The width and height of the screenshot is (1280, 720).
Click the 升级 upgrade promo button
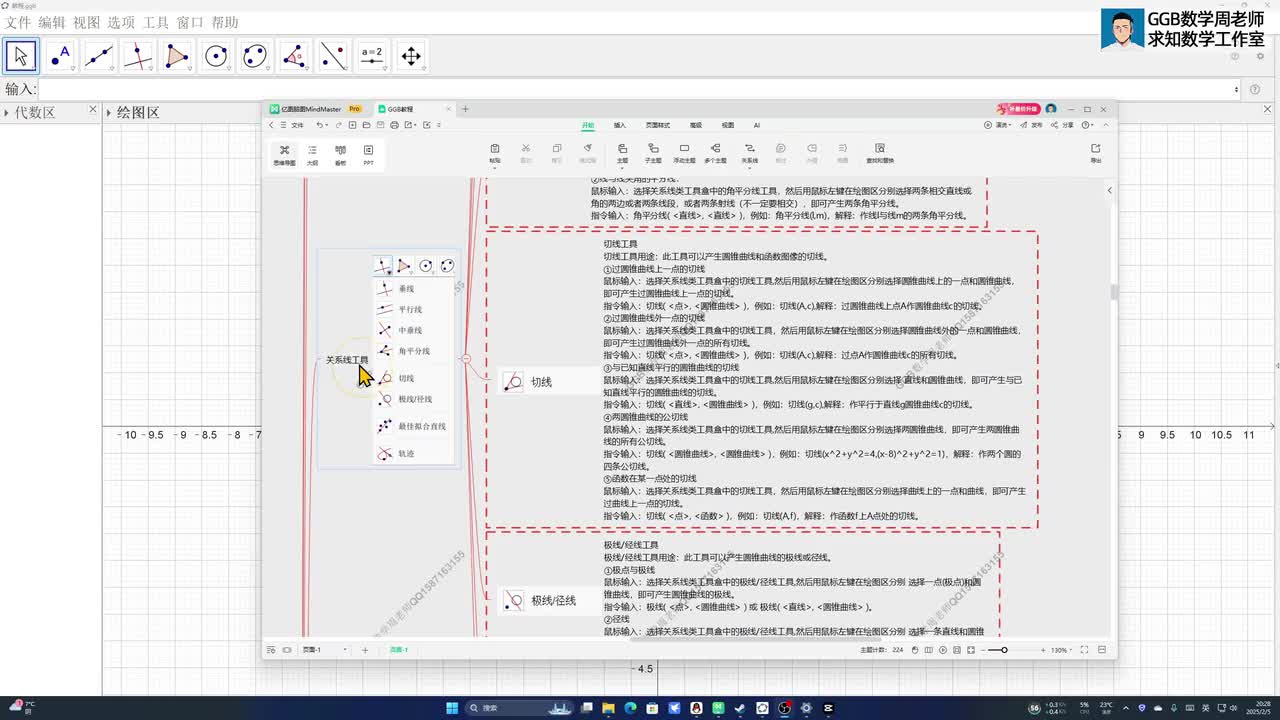tap(1018, 109)
